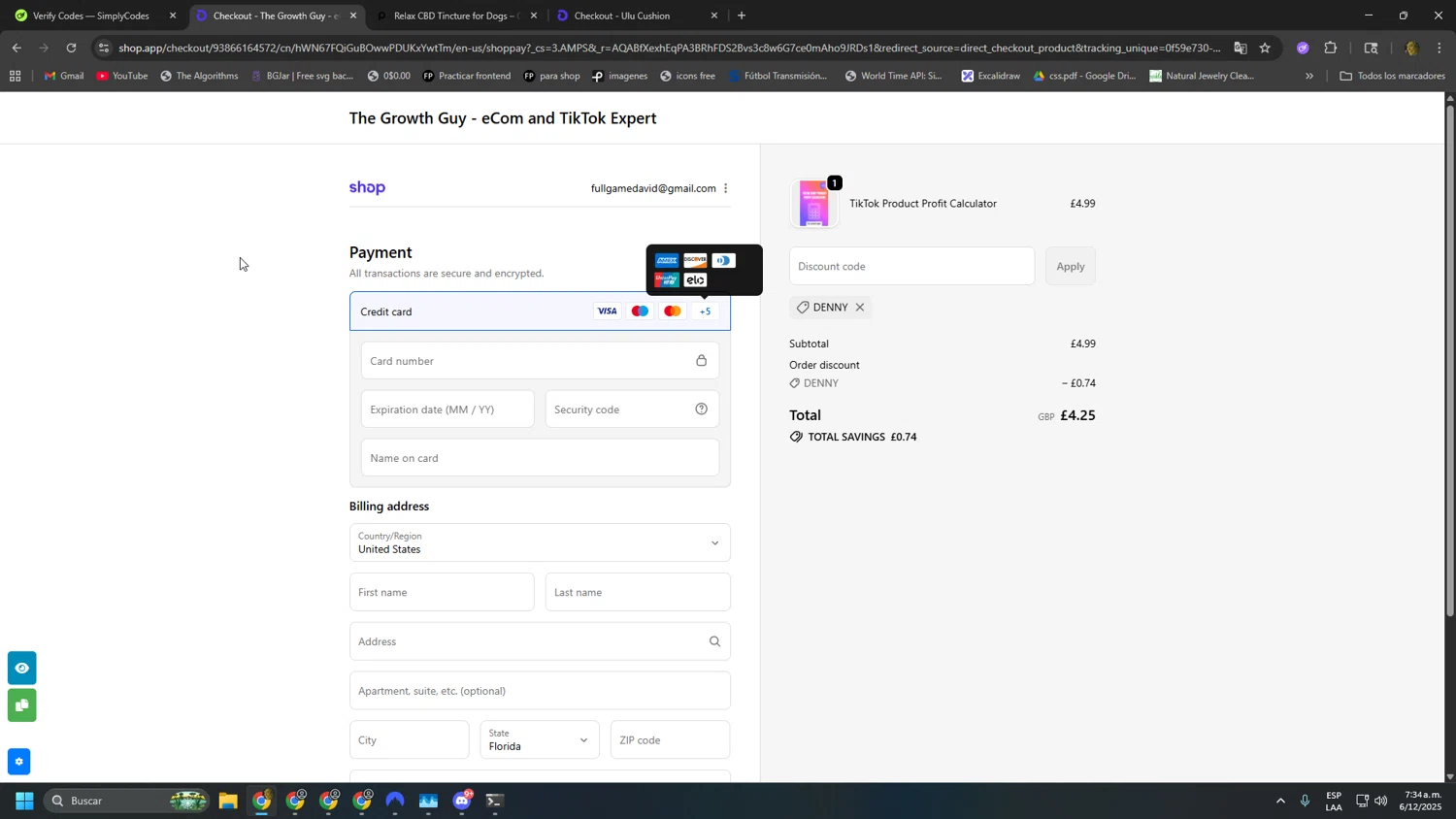Reload the page in Chrome
This screenshot has height=819, width=1456.
[71, 48]
